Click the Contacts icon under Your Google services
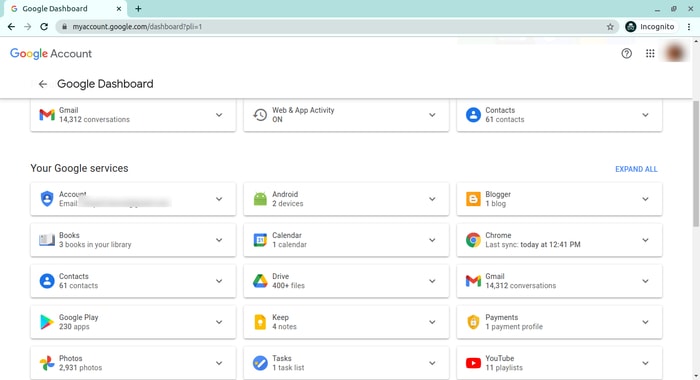The image size is (700, 380). click(47, 281)
